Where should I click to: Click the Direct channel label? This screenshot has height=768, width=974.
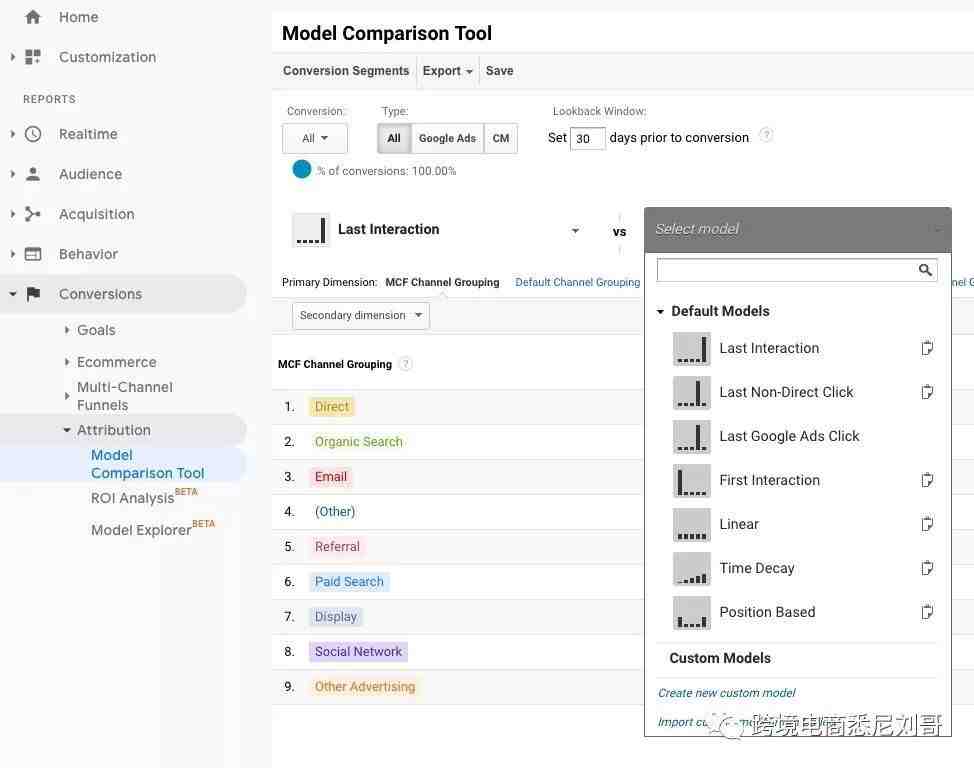pyautogui.click(x=332, y=406)
